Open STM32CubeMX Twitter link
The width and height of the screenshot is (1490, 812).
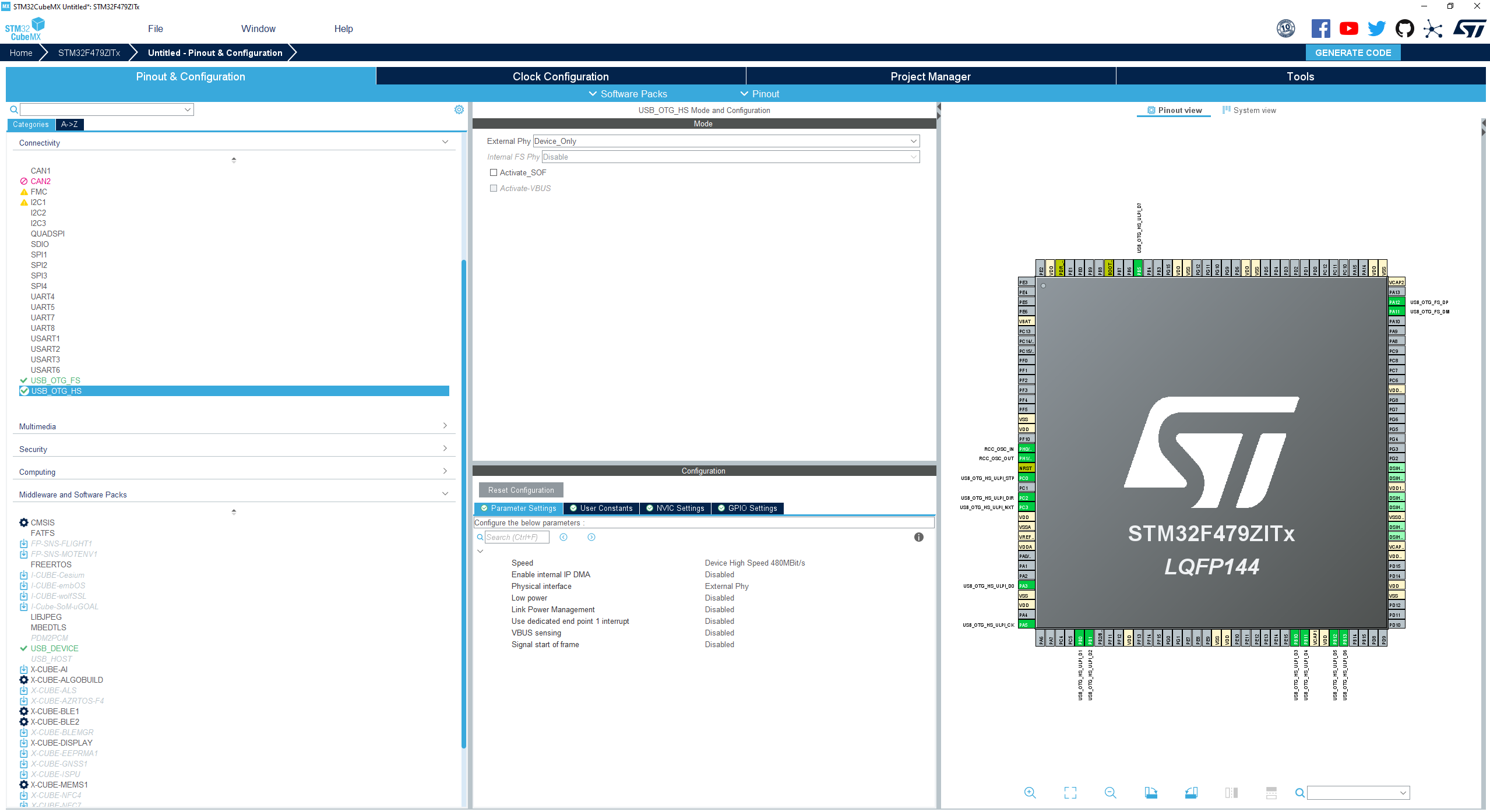1376,28
